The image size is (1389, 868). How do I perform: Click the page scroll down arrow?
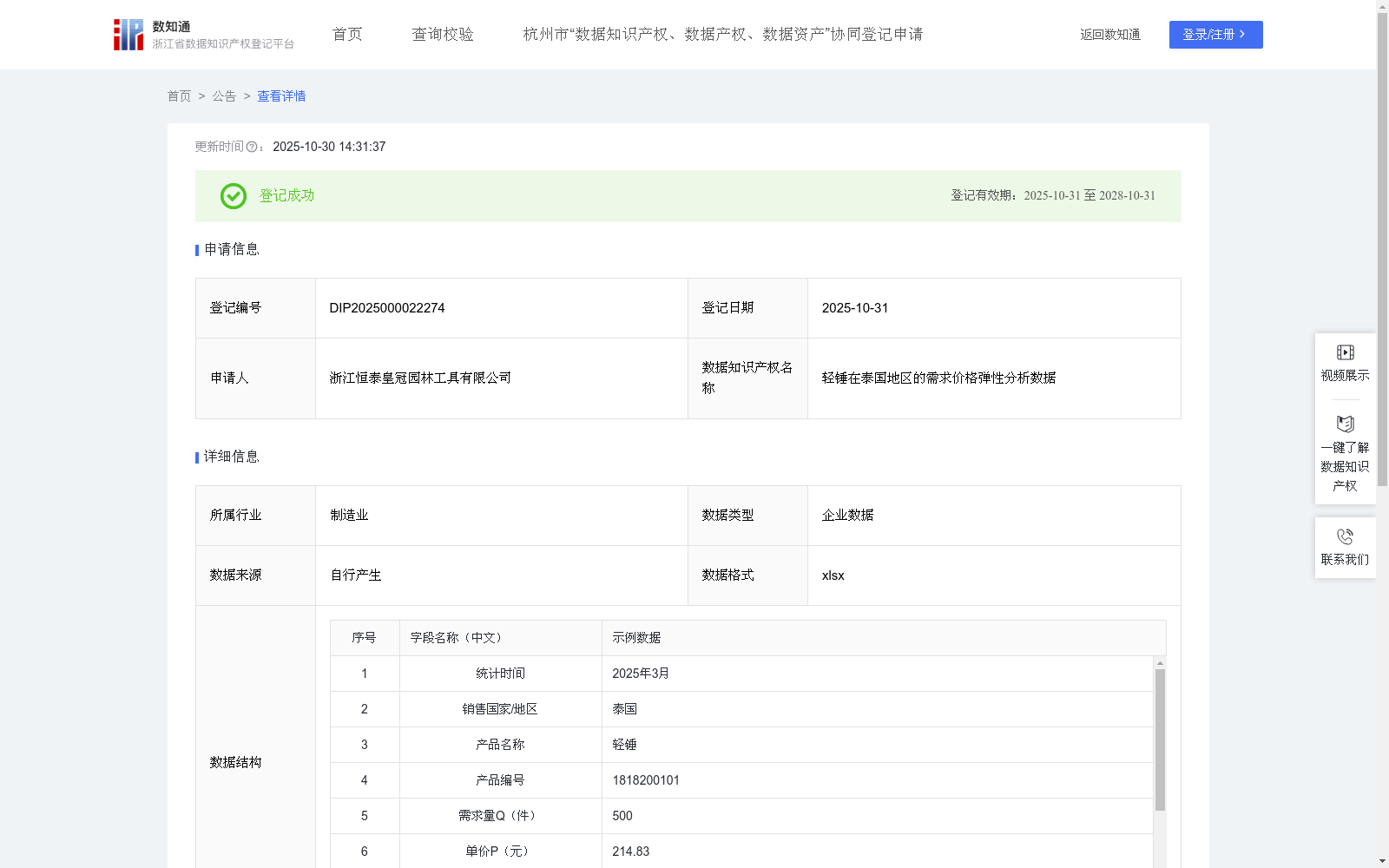[1382, 861]
